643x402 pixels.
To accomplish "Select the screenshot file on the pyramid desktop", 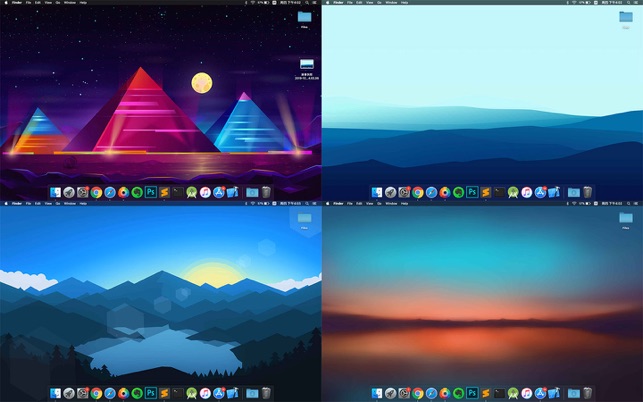I will click(307, 66).
